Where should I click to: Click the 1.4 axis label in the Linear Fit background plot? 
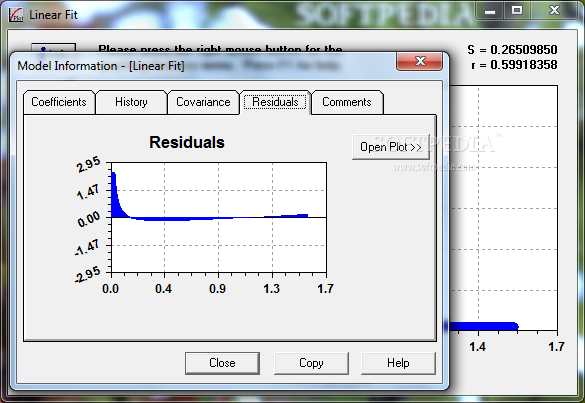478,347
